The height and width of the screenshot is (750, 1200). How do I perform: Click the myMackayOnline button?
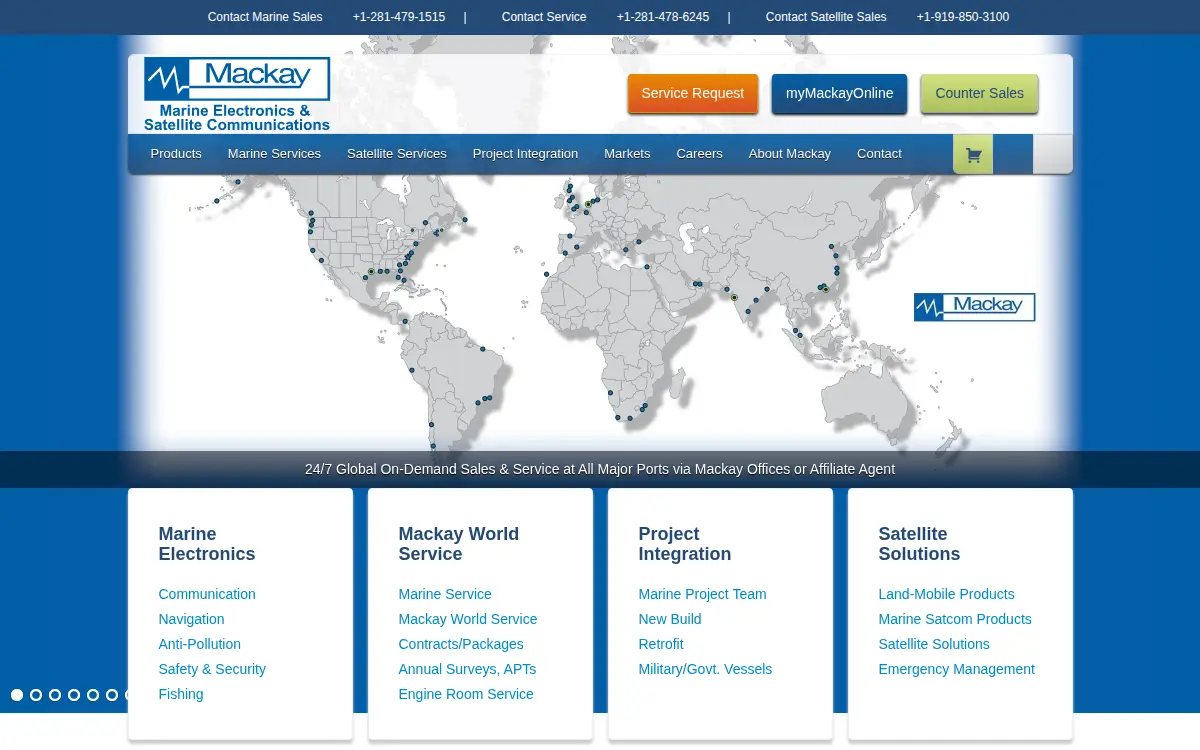[x=839, y=93]
